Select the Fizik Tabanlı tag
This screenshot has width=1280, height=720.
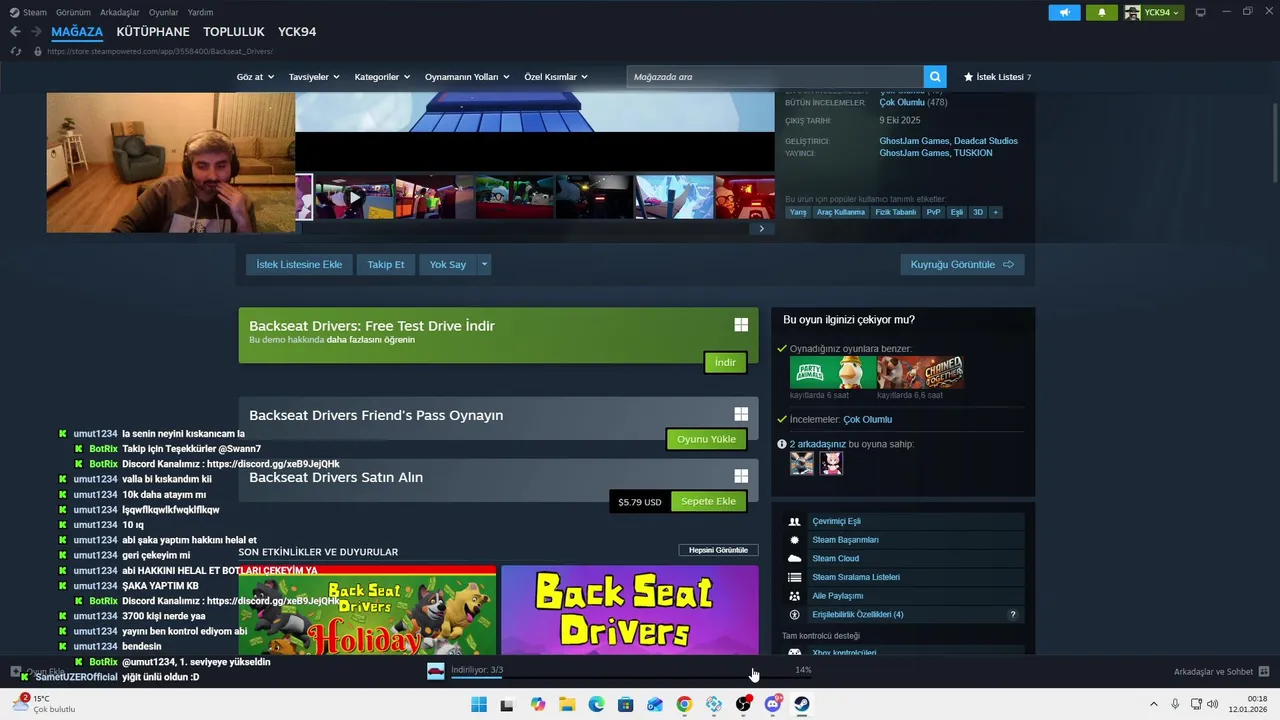point(895,212)
